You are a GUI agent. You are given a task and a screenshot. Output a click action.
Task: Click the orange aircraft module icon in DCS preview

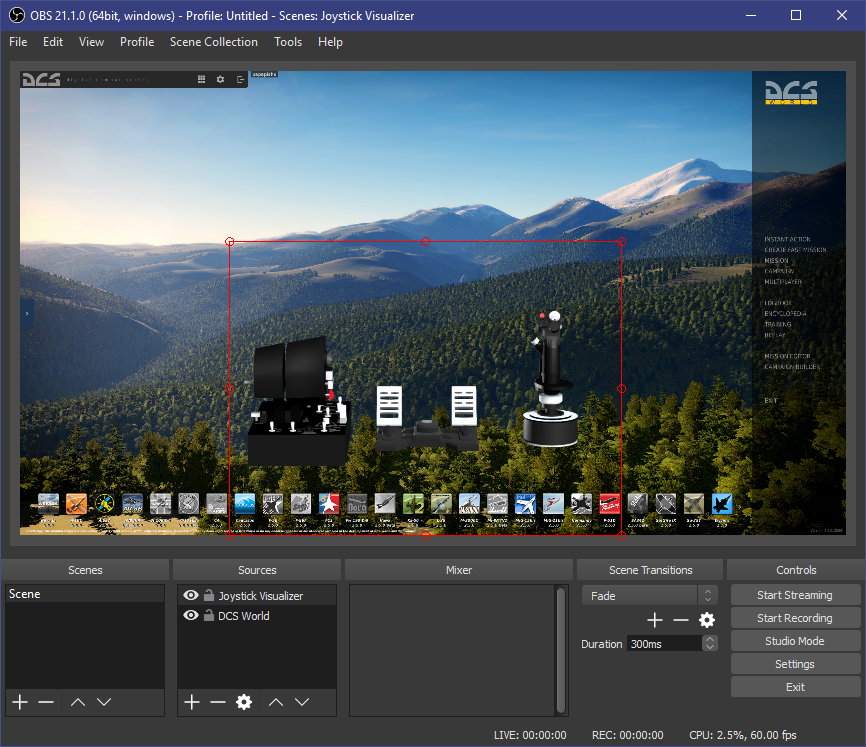(76, 504)
